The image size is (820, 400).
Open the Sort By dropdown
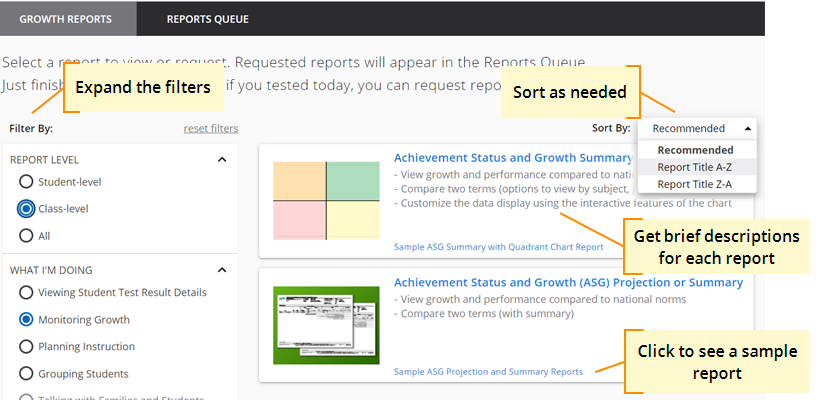(x=697, y=128)
